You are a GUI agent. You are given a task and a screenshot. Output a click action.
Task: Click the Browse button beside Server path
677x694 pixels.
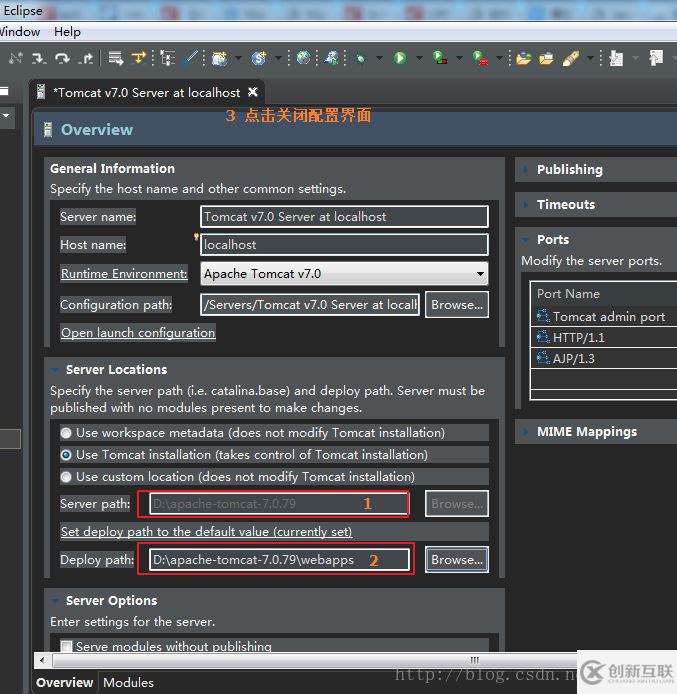457,504
